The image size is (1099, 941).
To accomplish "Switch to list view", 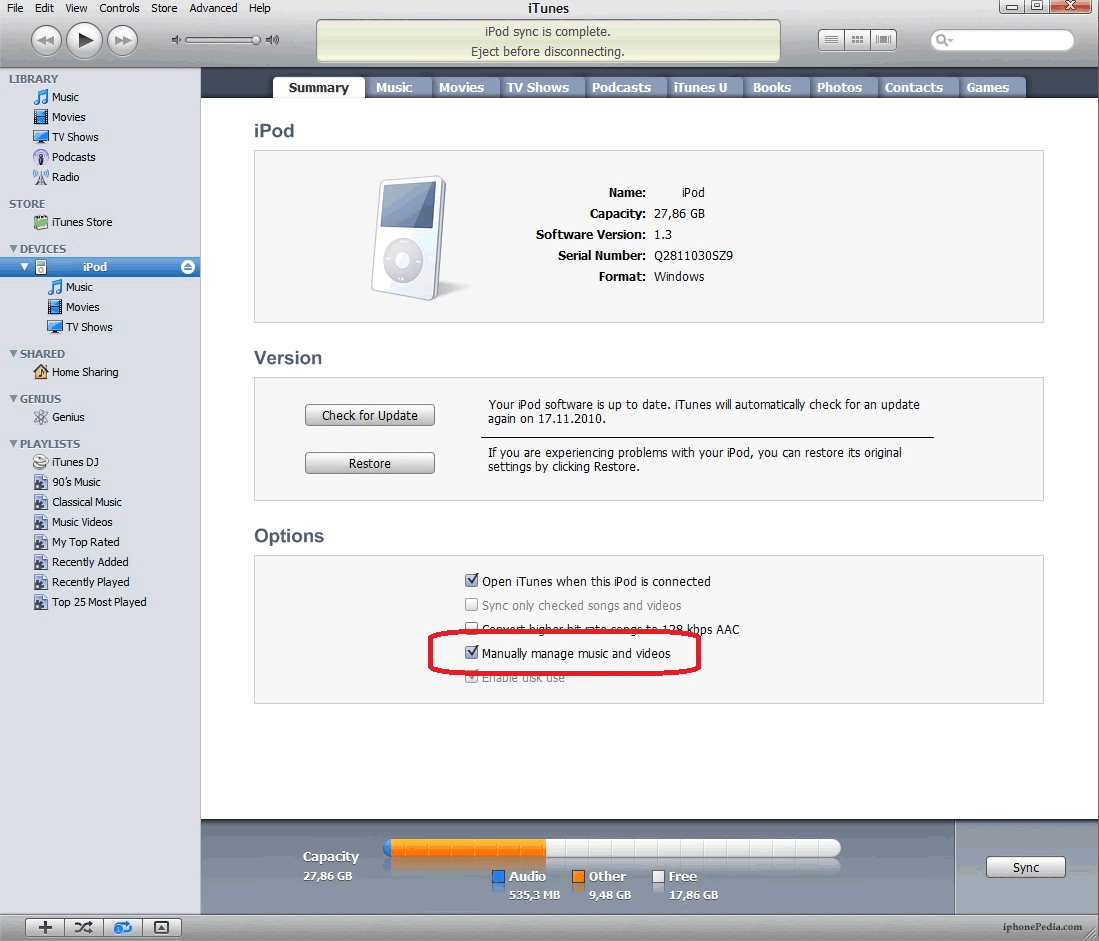I will coord(831,40).
